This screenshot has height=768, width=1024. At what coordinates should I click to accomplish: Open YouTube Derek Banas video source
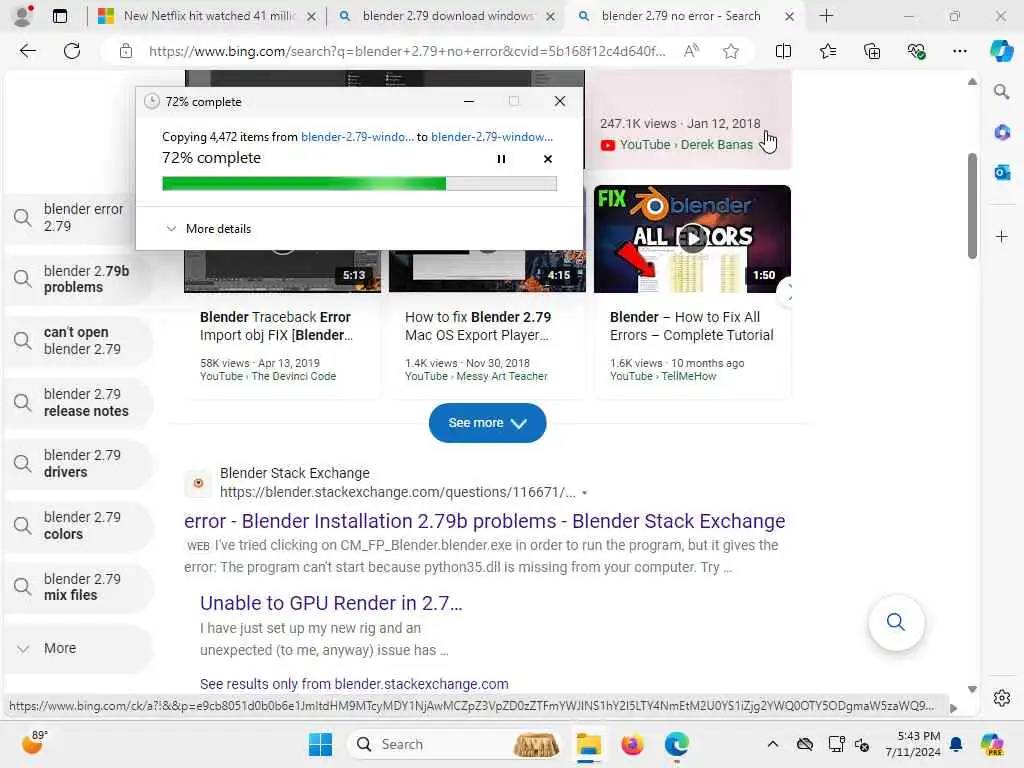(677, 145)
